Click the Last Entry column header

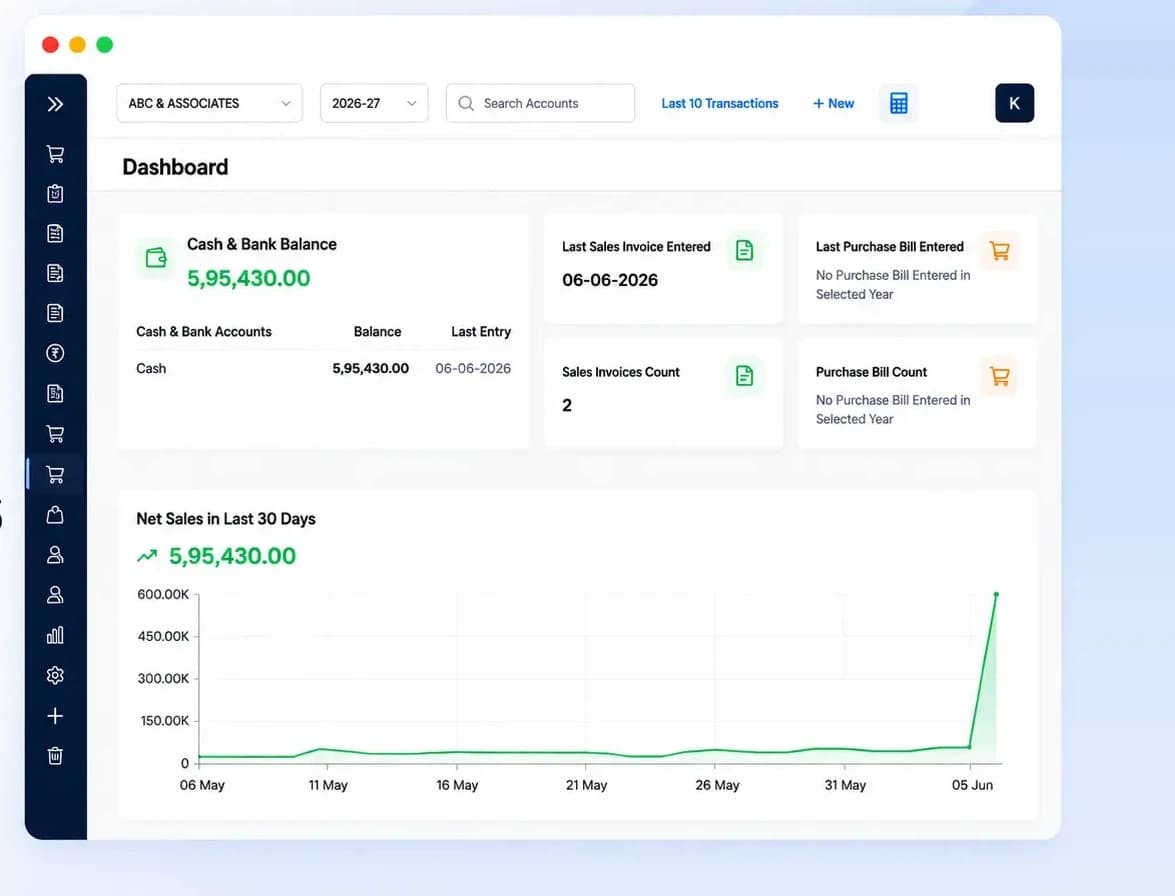click(481, 332)
